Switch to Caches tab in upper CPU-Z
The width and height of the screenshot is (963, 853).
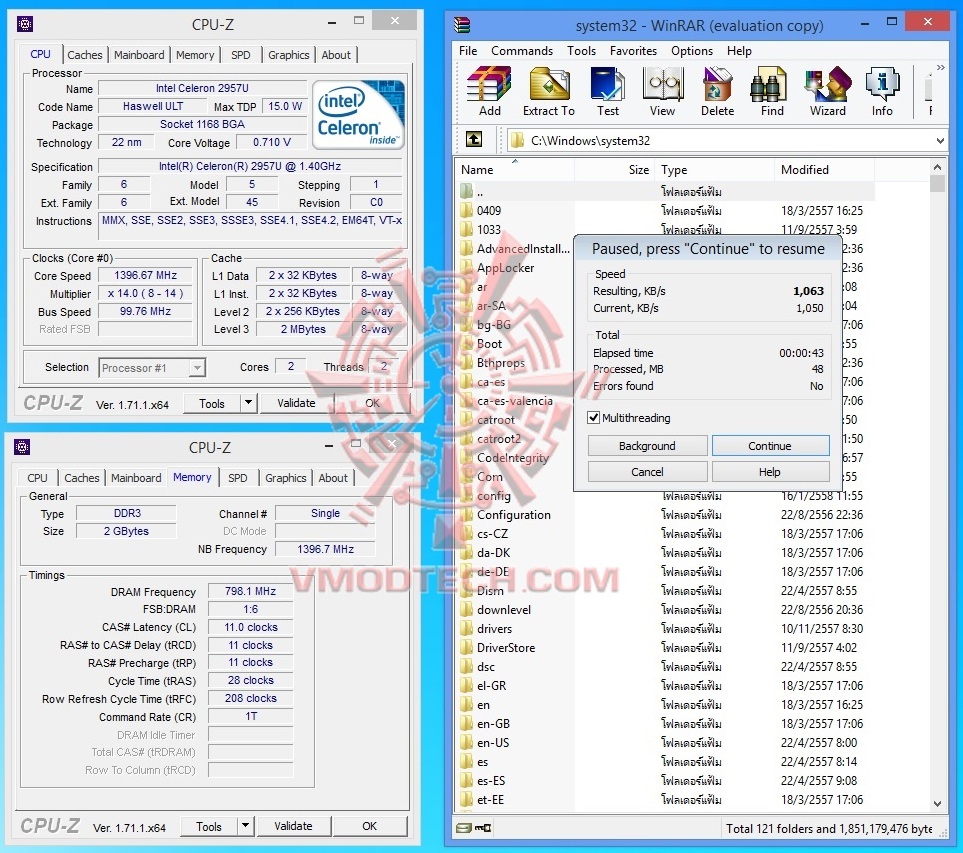coord(85,55)
